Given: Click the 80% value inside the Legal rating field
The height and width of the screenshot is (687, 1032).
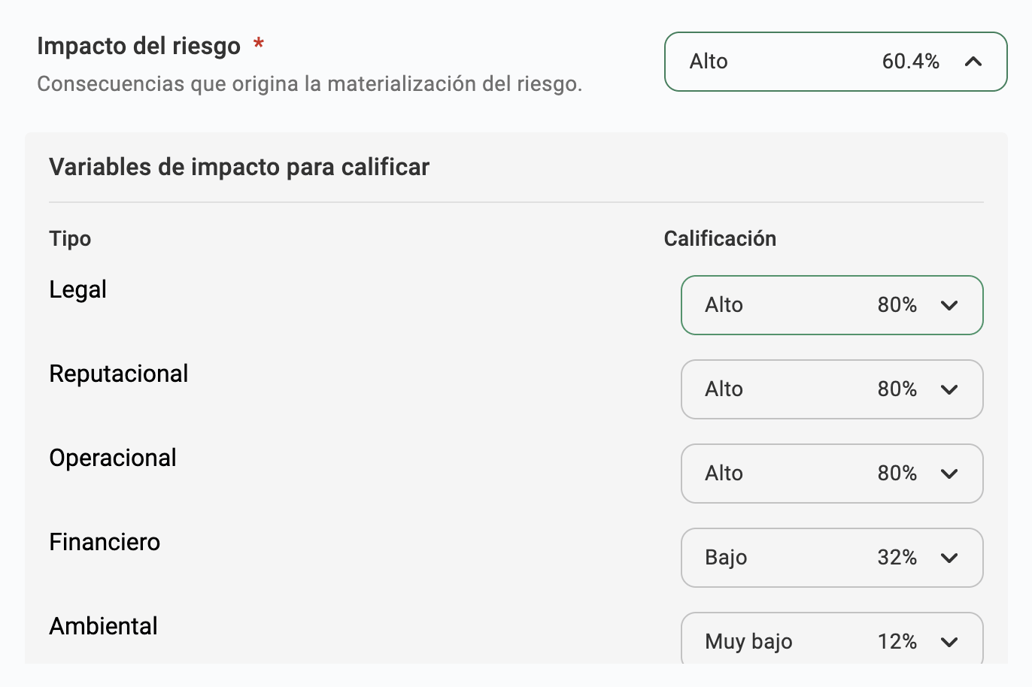Looking at the screenshot, I should (x=899, y=305).
